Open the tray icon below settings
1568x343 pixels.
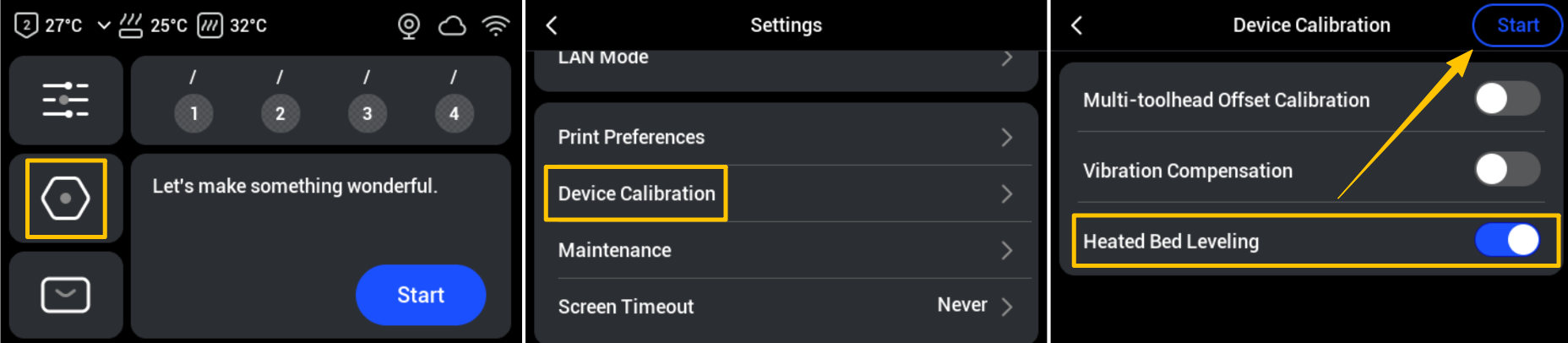[66, 295]
